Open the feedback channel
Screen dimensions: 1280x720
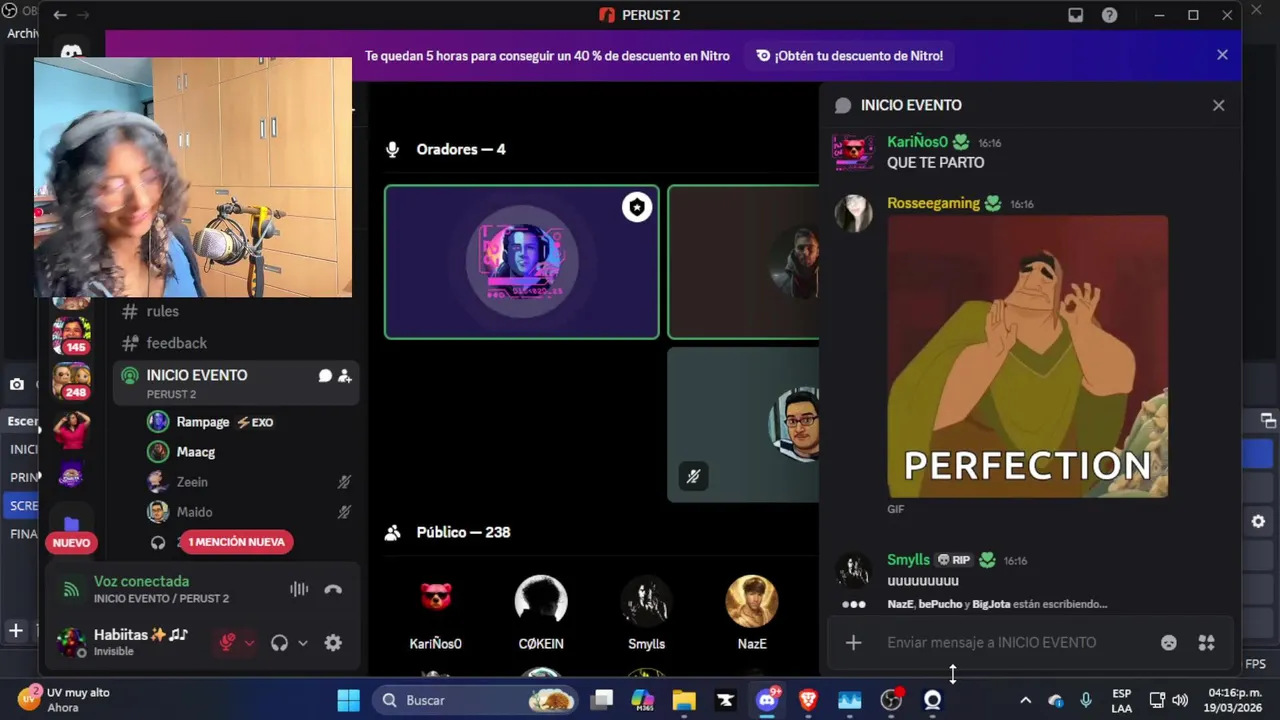[176, 343]
